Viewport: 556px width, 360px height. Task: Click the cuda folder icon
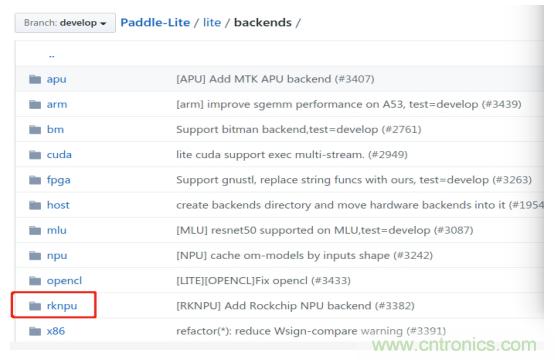tap(35, 155)
